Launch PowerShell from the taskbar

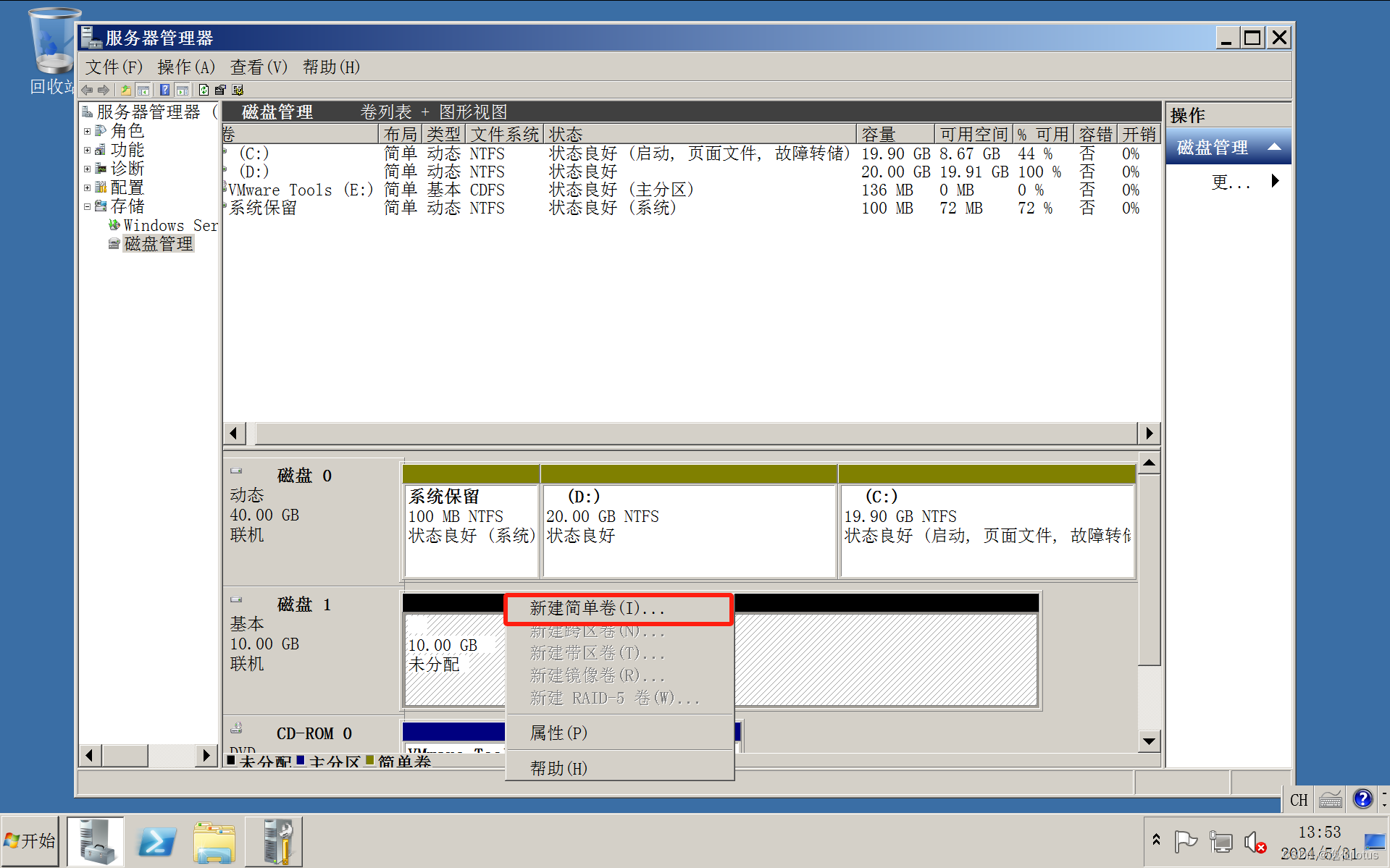(155, 841)
